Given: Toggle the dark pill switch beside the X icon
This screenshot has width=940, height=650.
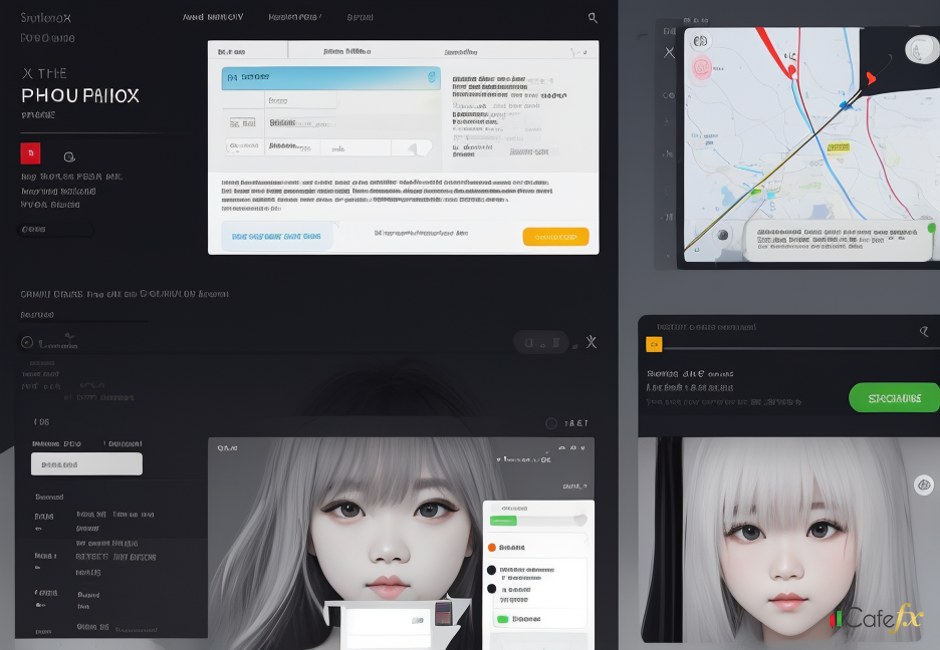Looking at the screenshot, I should (541, 342).
